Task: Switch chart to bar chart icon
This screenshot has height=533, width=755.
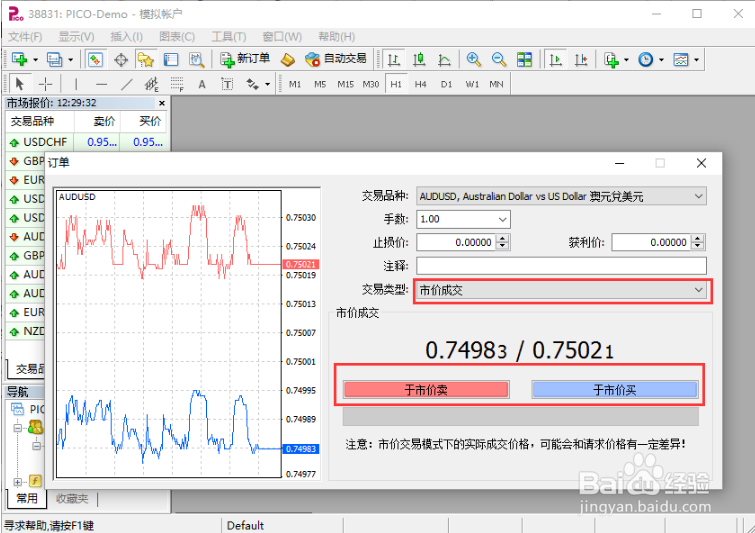Action: click(394, 60)
